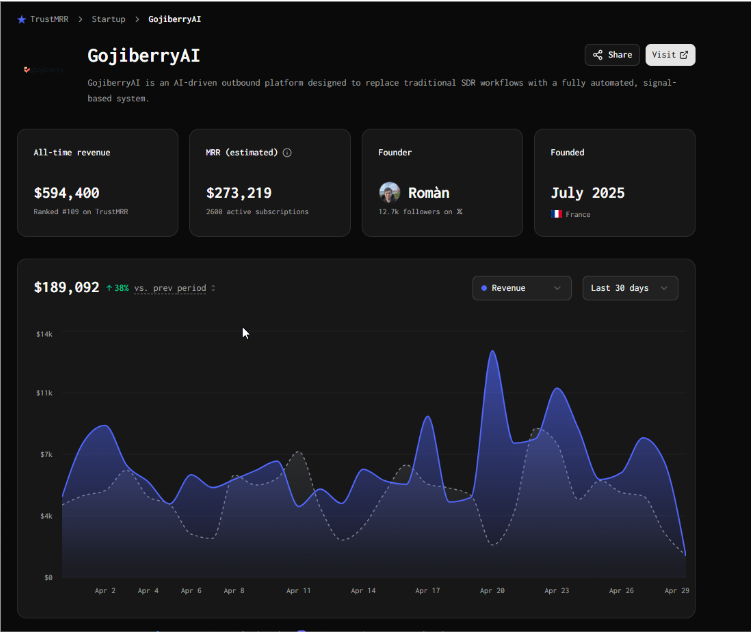Click the MRR estimated info icon

(287, 153)
